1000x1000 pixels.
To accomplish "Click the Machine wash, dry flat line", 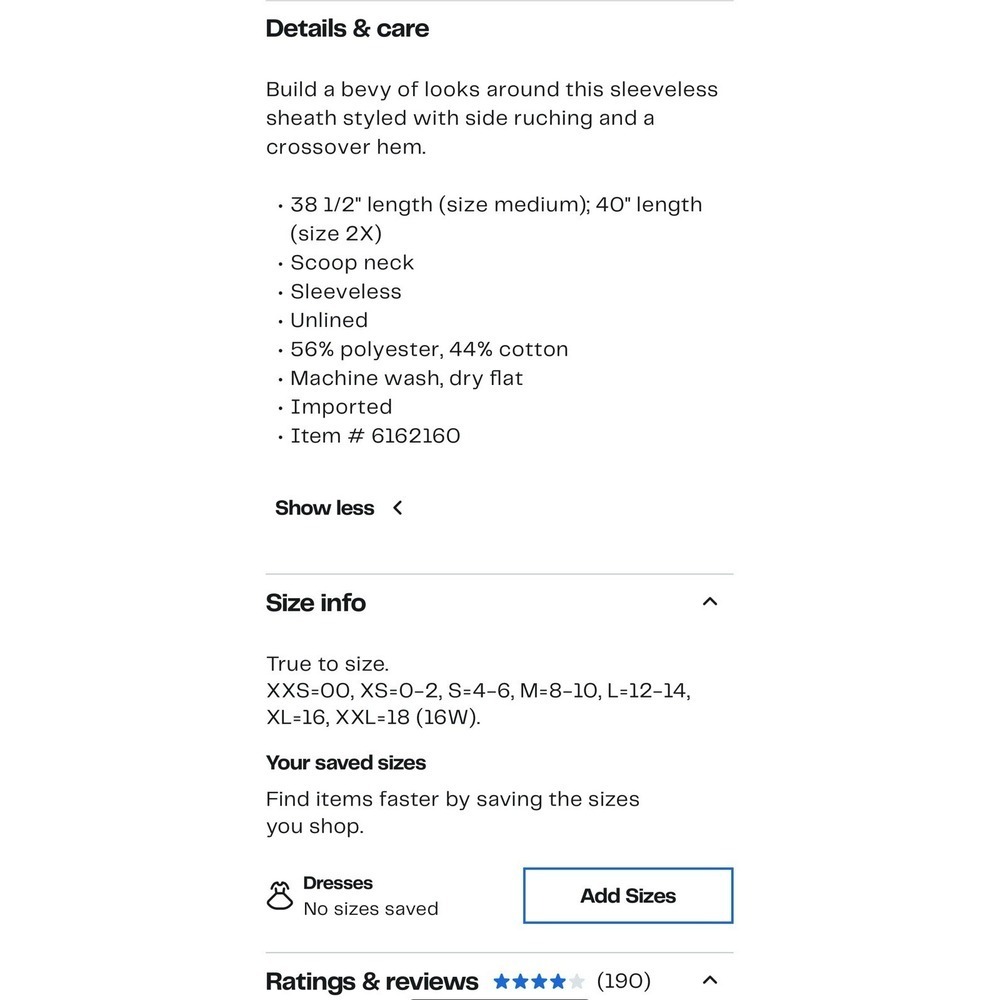I will (x=406, y=378).
